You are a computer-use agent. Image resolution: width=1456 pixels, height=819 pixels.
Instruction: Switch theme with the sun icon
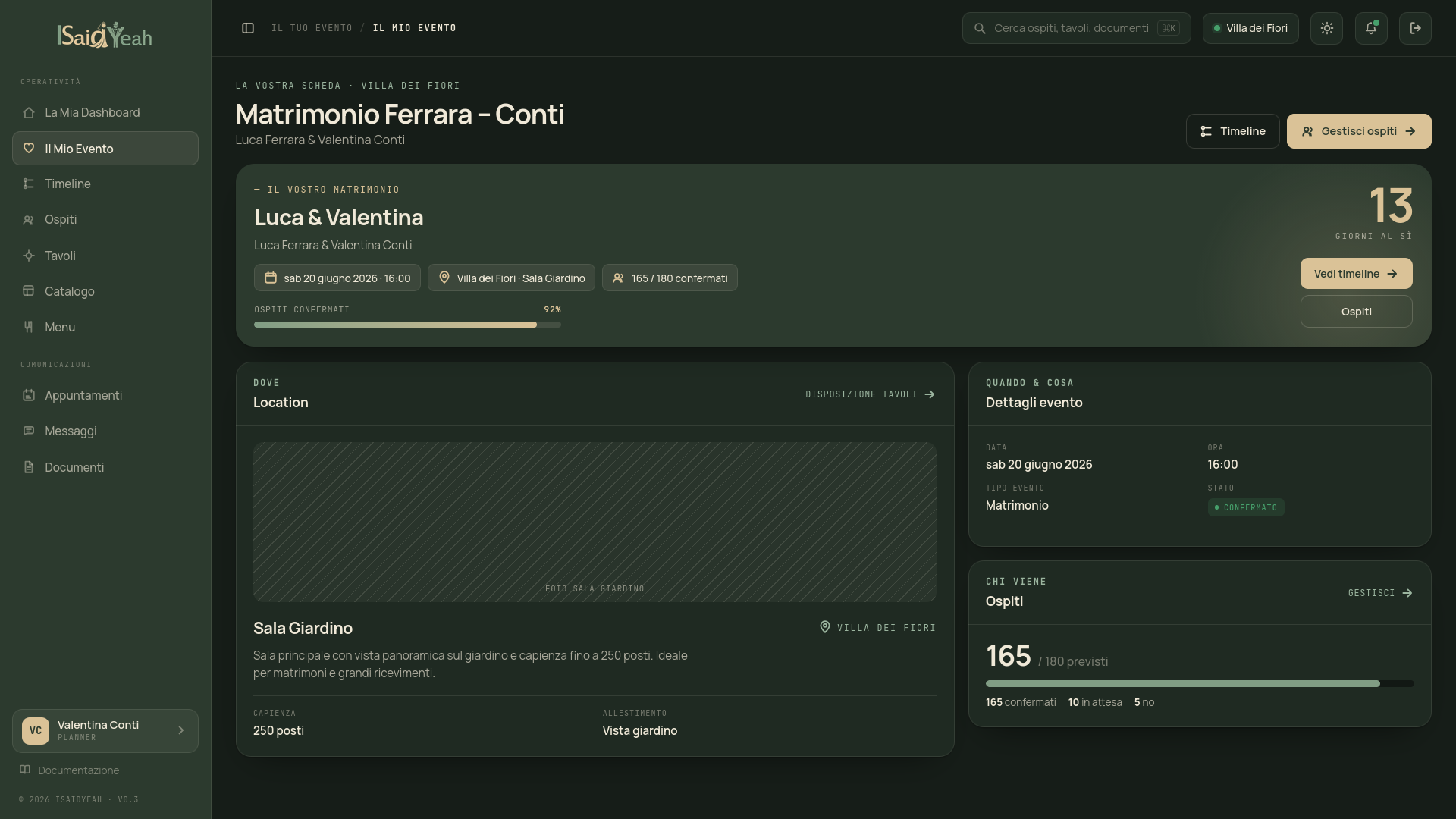[1326, 28]
